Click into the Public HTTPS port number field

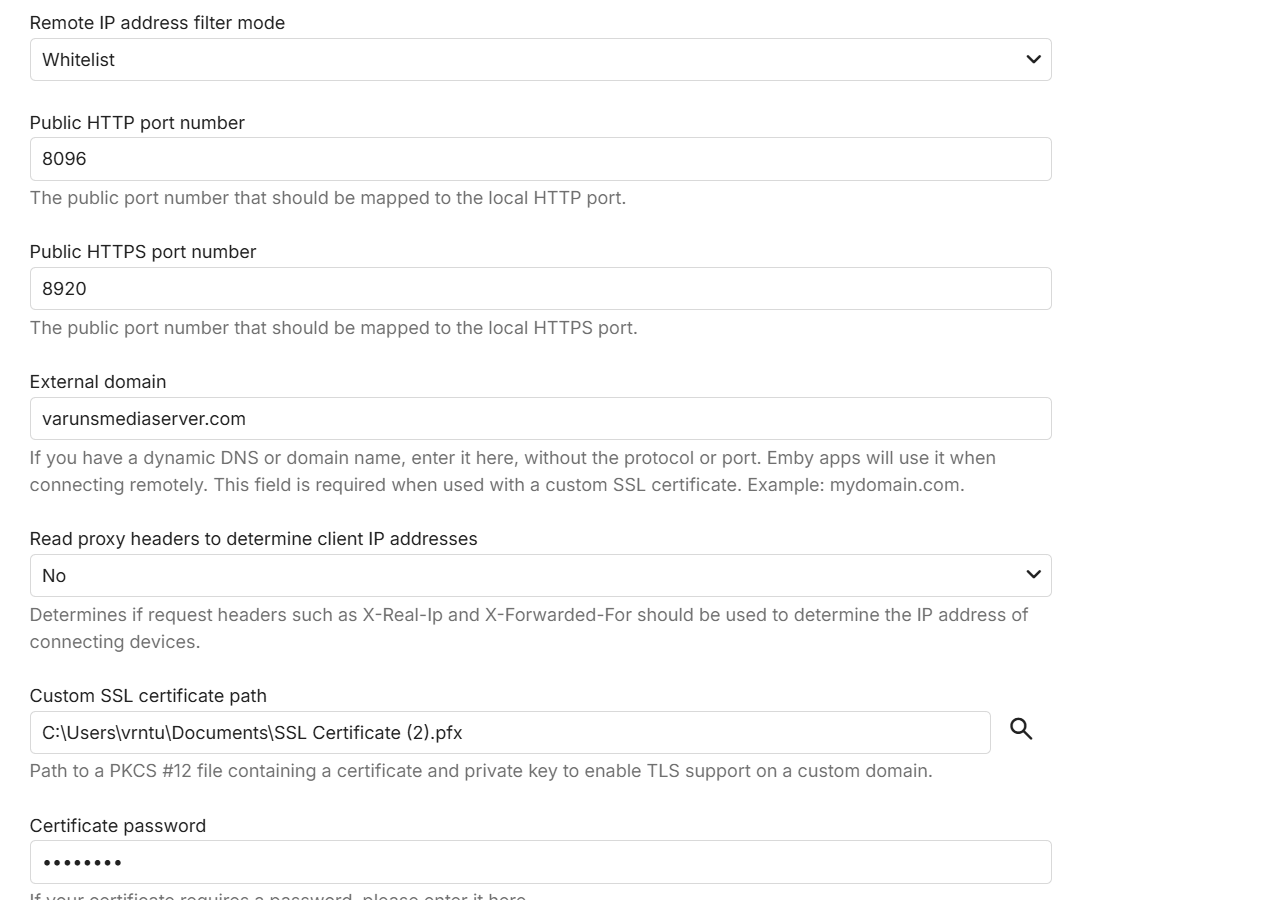(540, 289)
